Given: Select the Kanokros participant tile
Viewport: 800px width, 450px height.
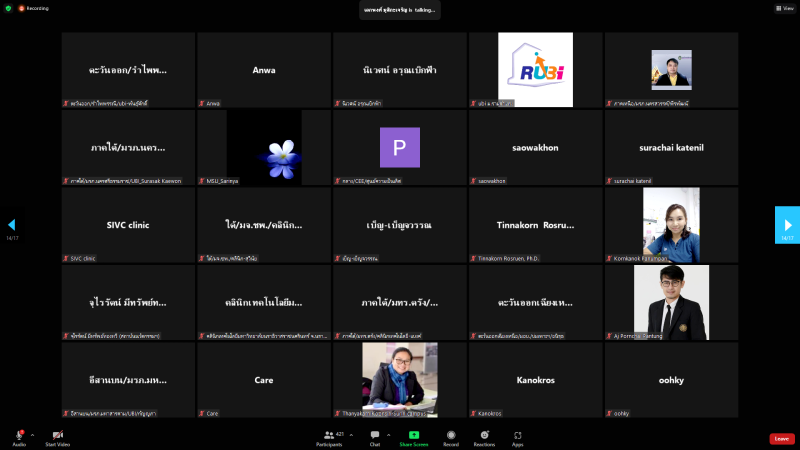Looking at the screenshot, I should (535, 380).
